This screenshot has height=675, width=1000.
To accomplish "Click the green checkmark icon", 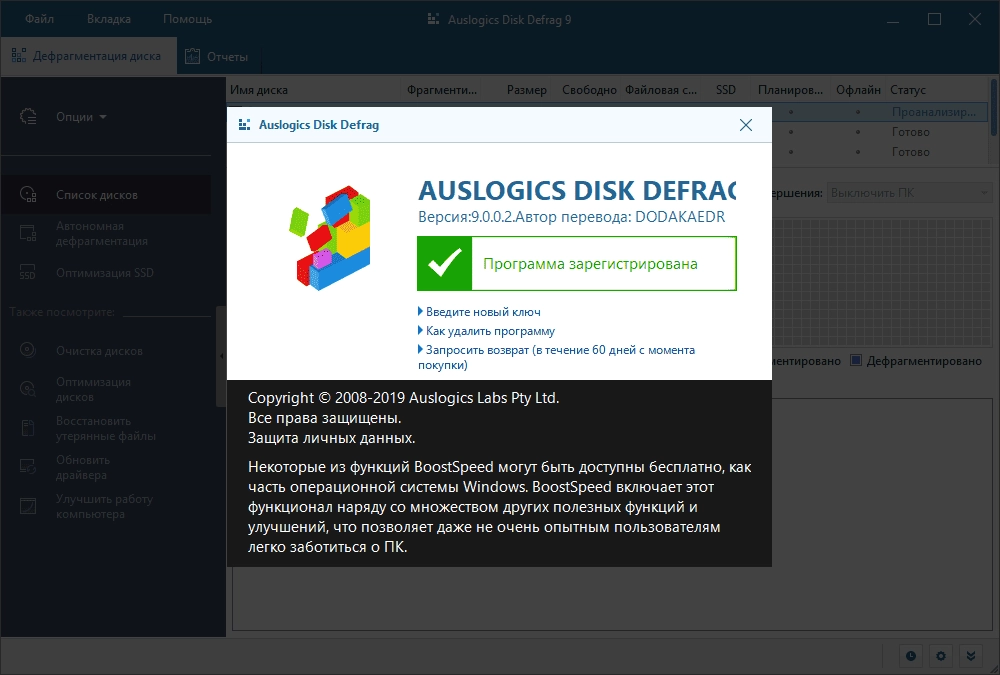I will click(x=445, y=263).
